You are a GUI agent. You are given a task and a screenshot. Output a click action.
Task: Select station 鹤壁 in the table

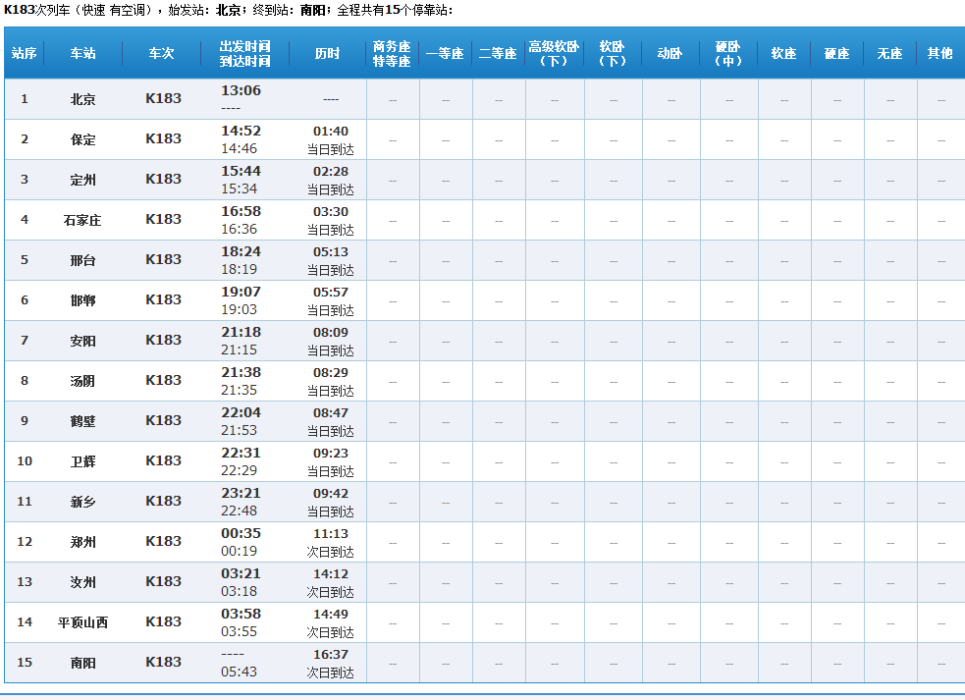pos(83,421)
